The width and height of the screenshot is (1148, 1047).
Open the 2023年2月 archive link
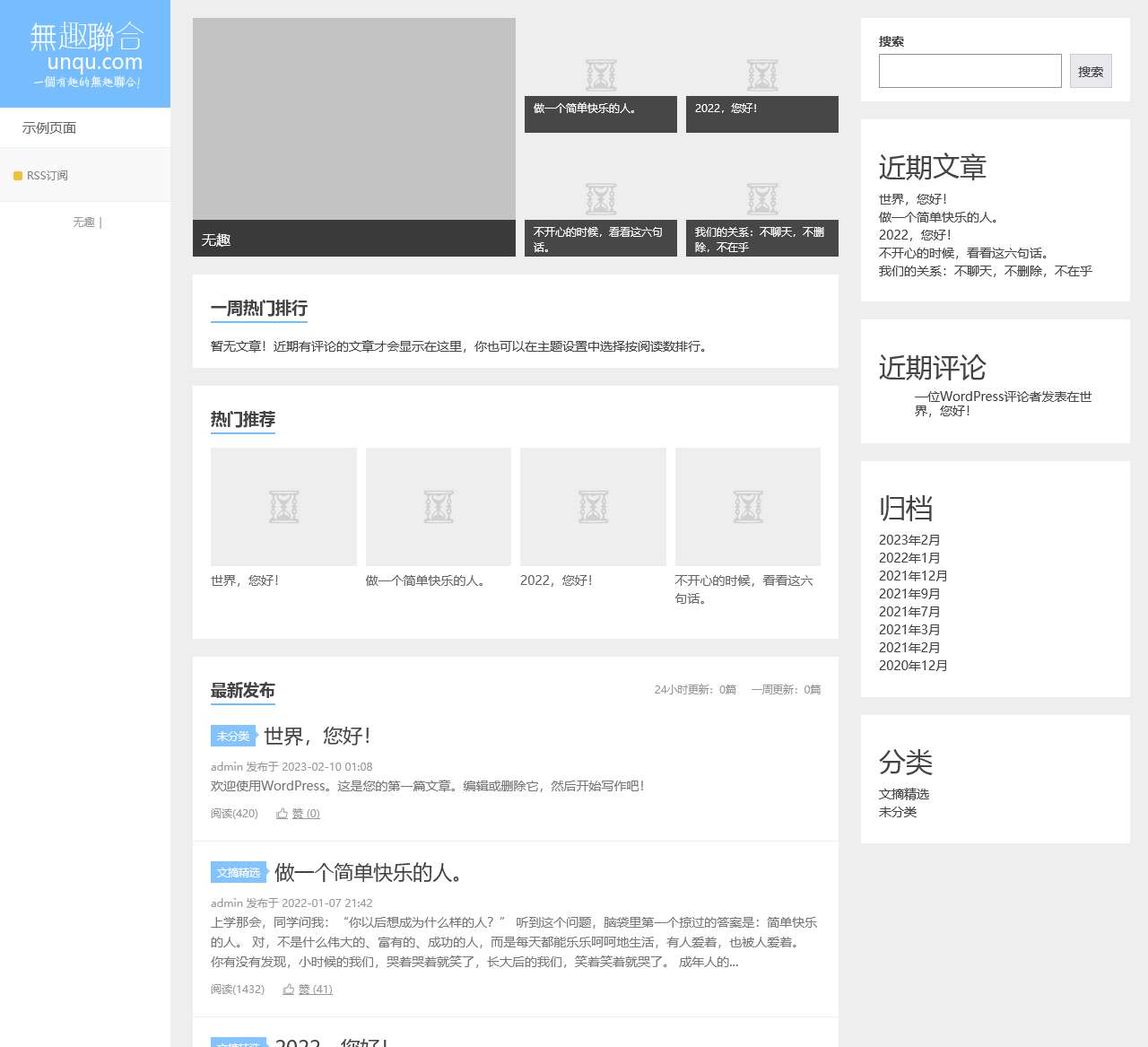coord(909,539)
